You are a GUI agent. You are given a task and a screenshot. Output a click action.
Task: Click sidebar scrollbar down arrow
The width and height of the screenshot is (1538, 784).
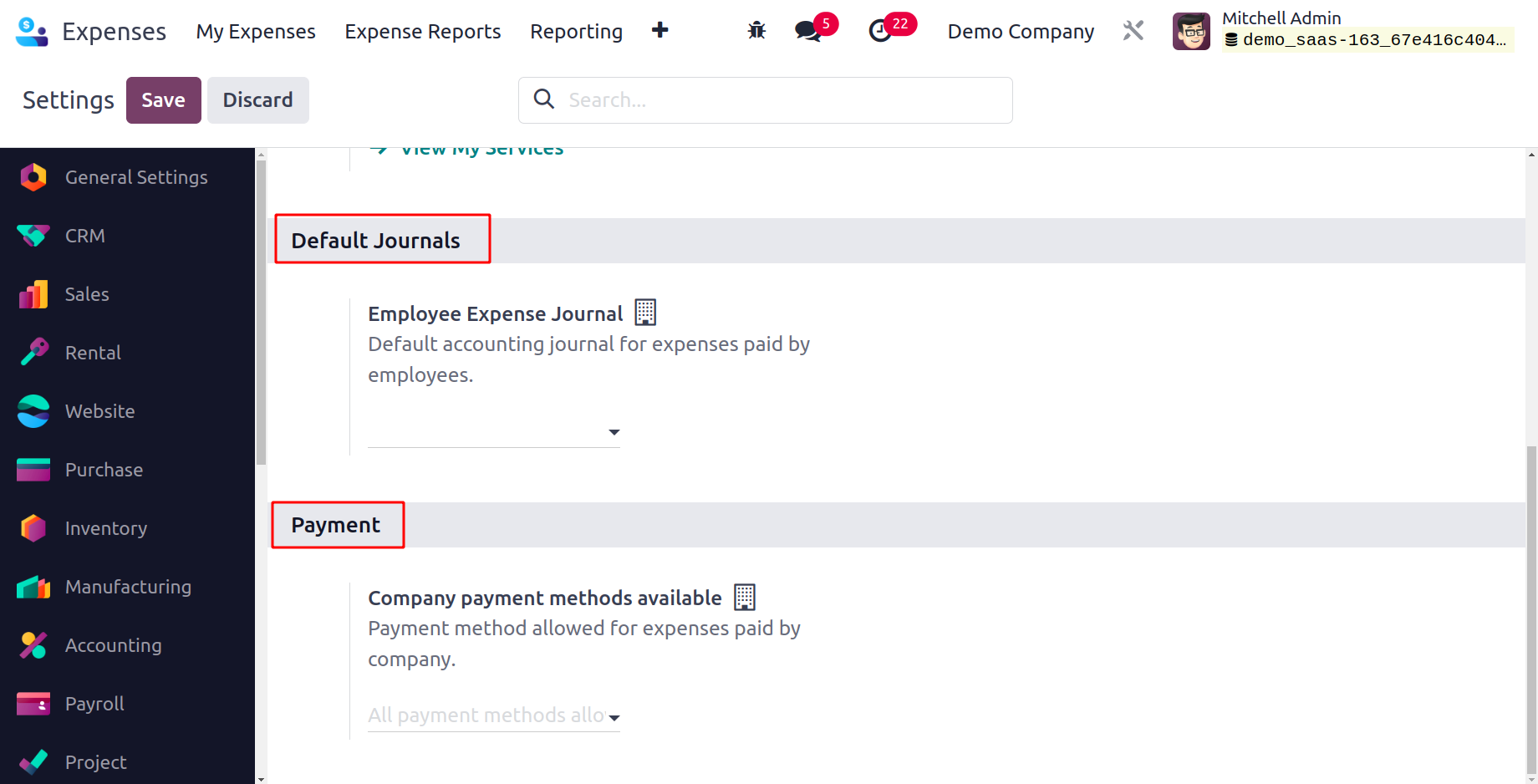(x=261, y=779)
